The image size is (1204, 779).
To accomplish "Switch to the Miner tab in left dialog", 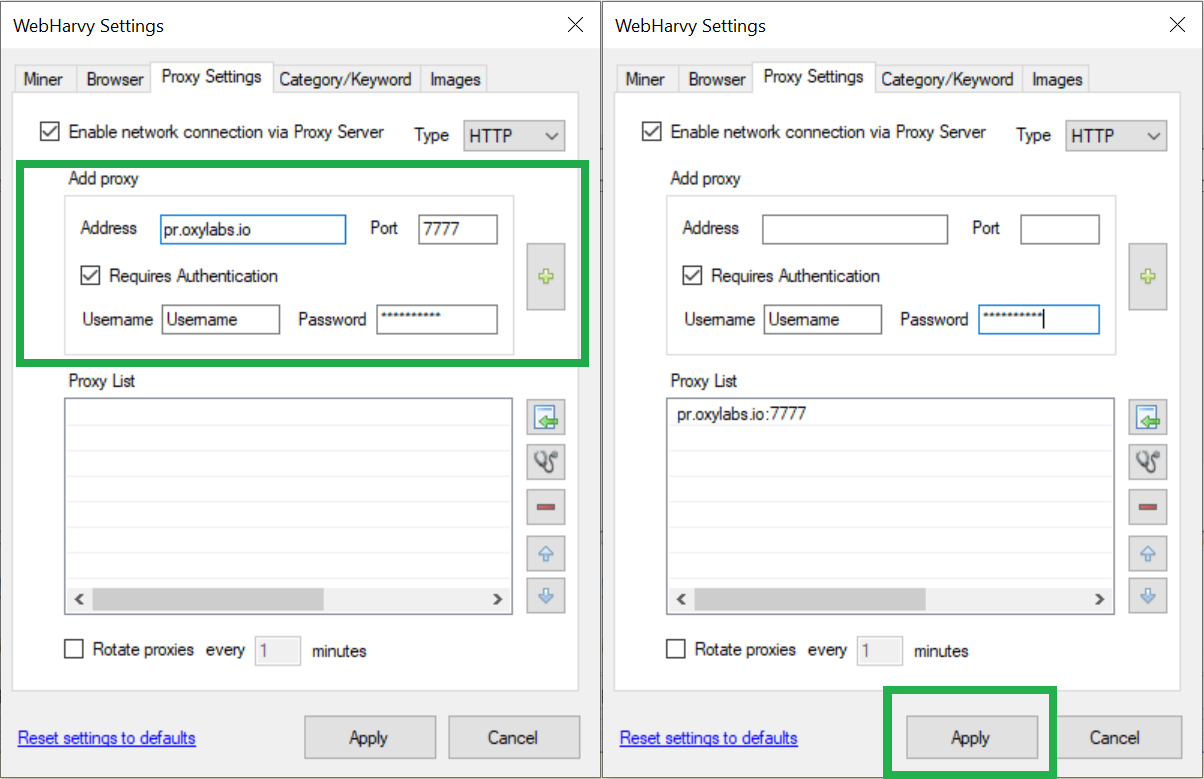I will pyautogui.click(x=44, y=79).
